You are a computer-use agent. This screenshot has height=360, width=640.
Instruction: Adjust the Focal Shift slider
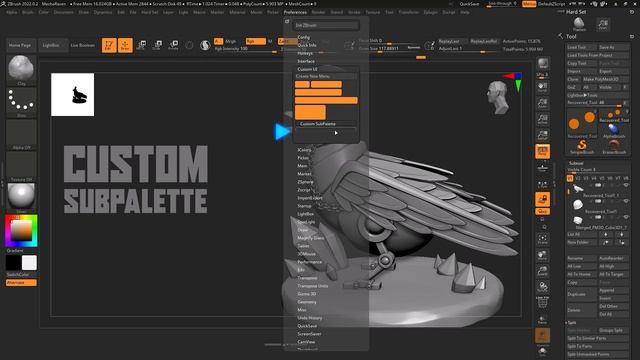[x=390, y=41]
